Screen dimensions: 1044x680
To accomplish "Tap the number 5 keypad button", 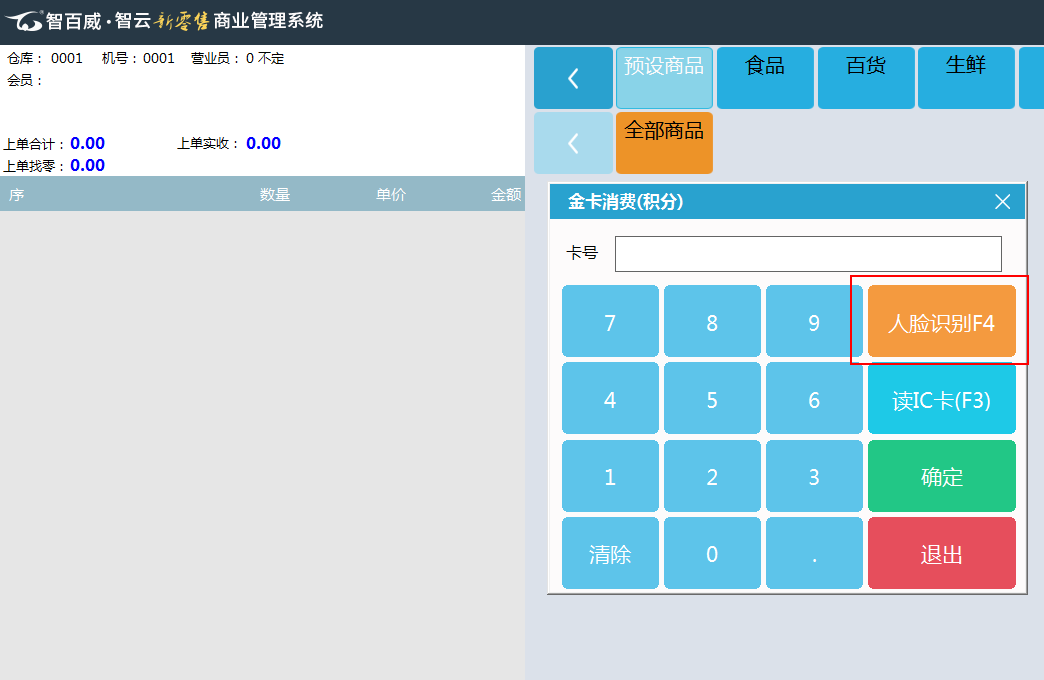I will tap(712, 400).
